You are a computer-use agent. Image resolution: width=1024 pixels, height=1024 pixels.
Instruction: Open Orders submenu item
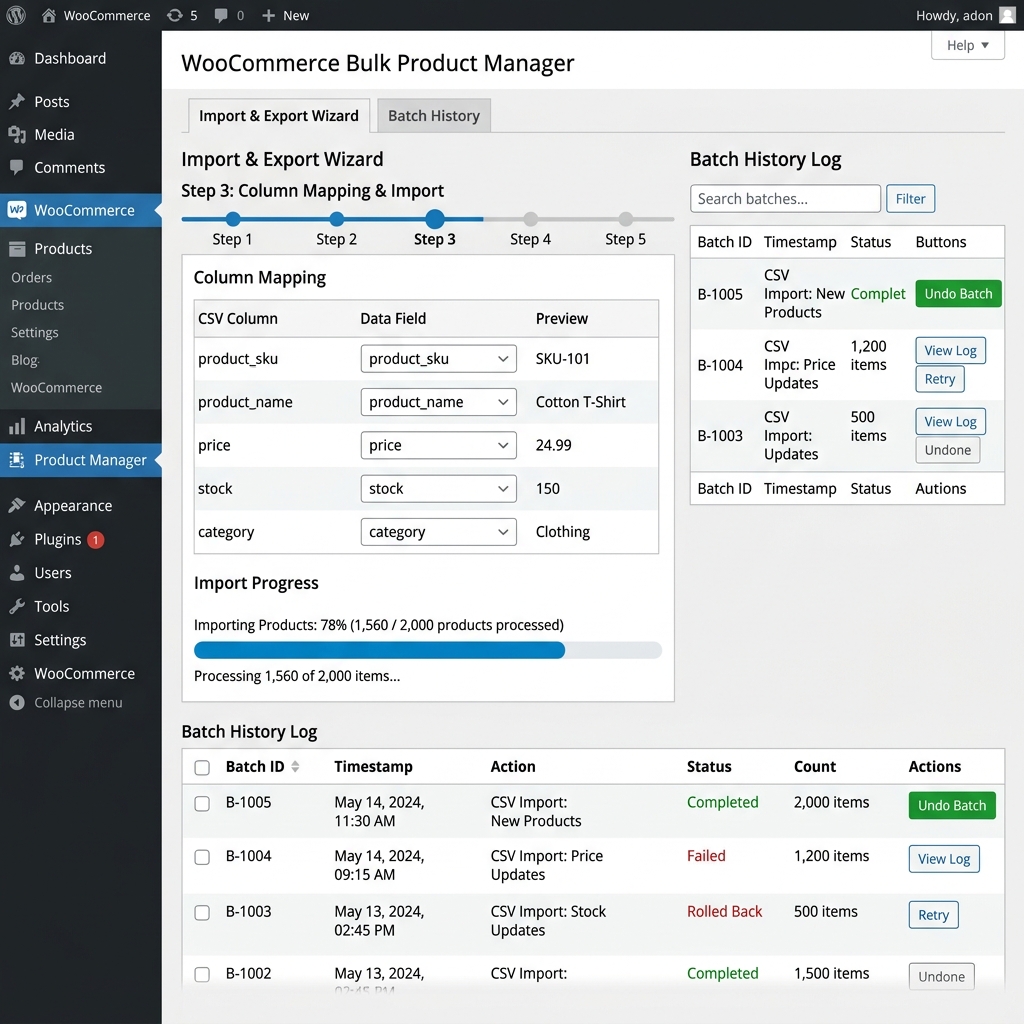(31, 278)
